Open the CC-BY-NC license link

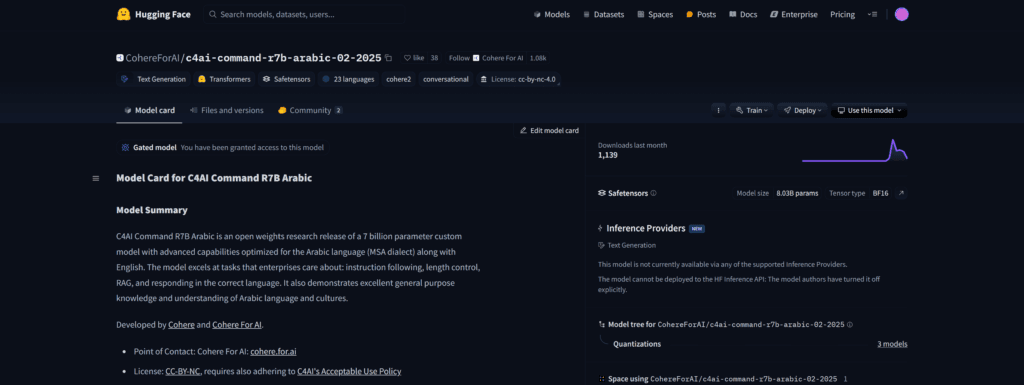pos(183,371)
